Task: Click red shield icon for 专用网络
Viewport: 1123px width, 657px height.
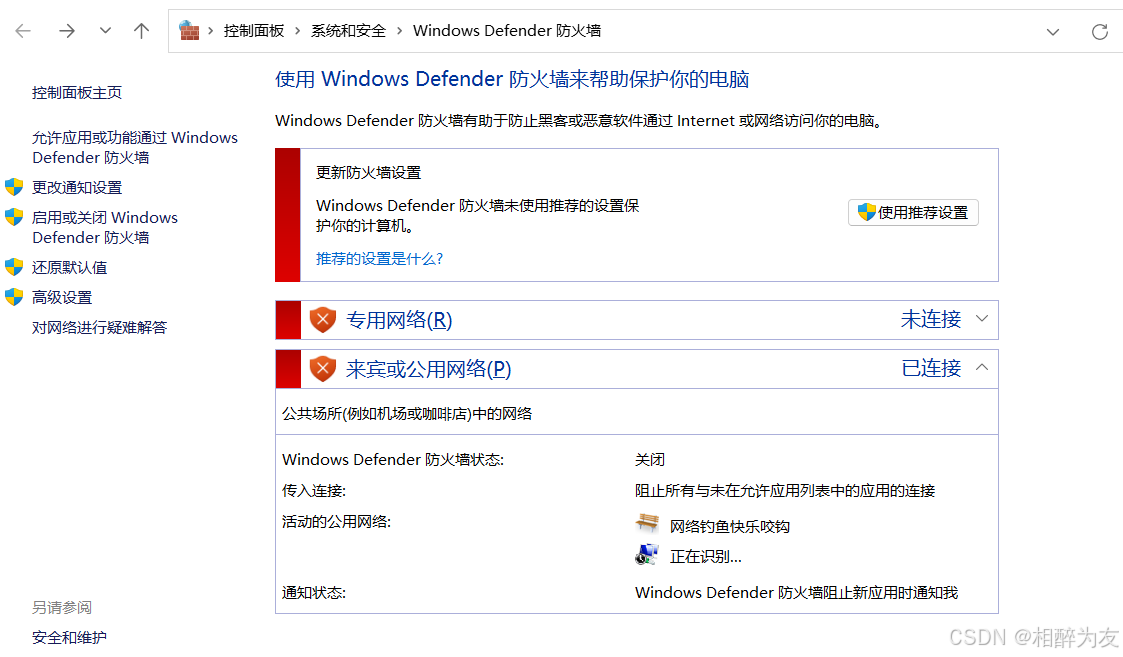Action: coord(323,320)
